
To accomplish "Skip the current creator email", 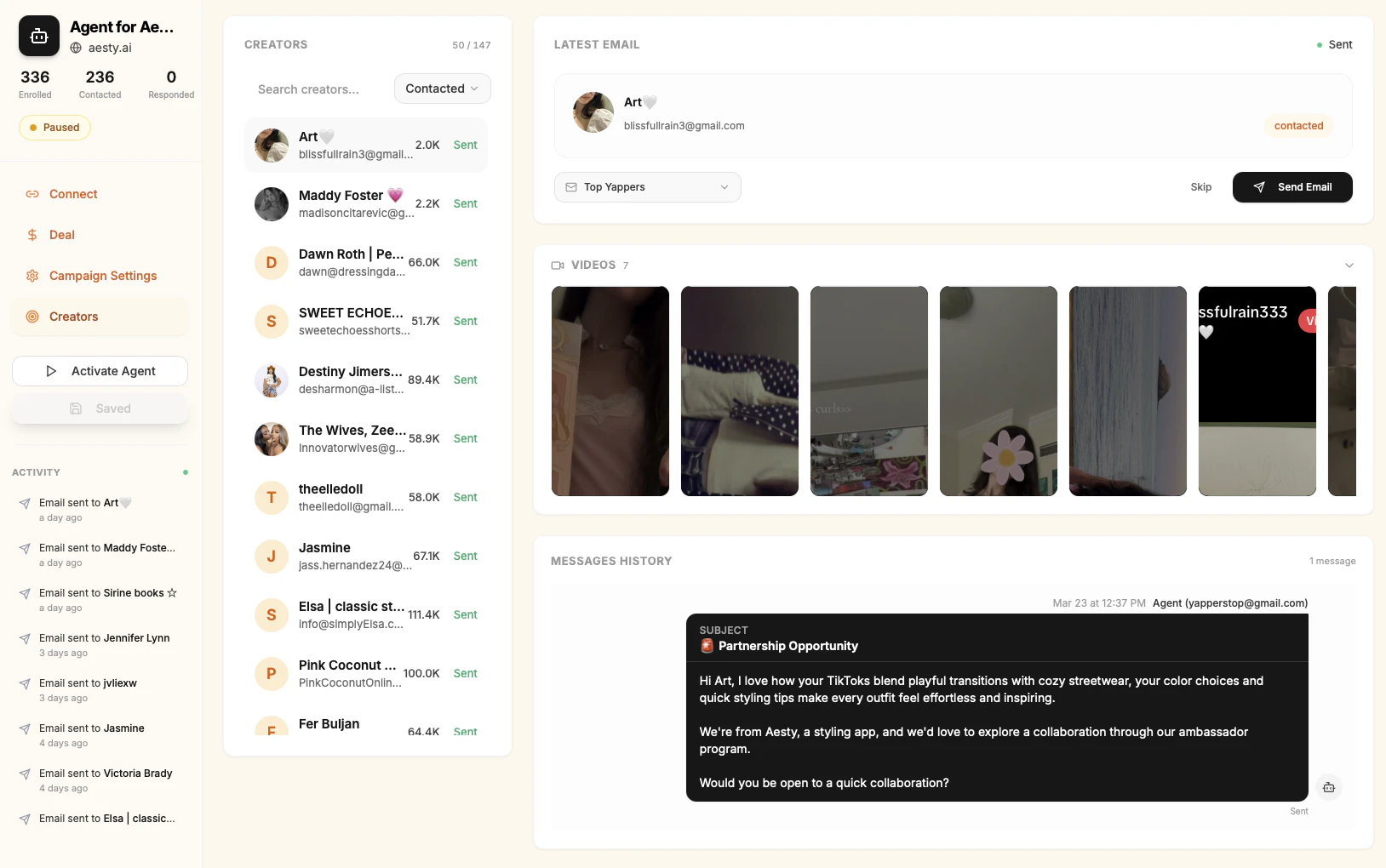I will 1201,187.
